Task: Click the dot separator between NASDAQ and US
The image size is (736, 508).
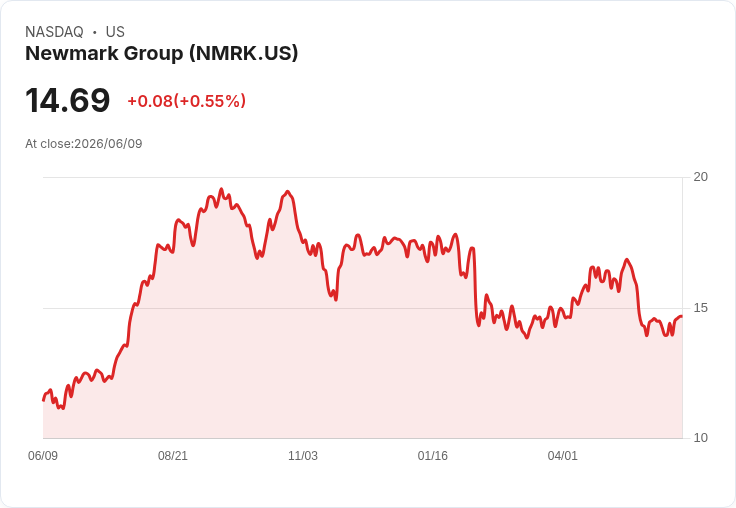Action: click(95, 32)
